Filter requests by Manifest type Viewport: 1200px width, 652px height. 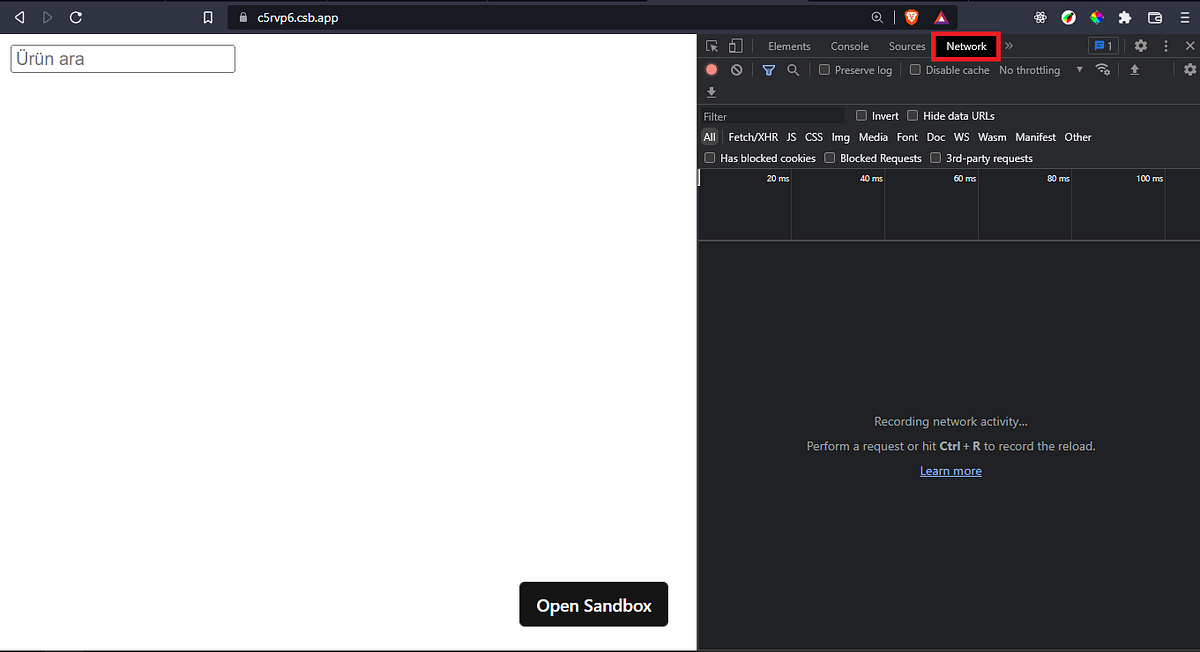click(1035, 137)
